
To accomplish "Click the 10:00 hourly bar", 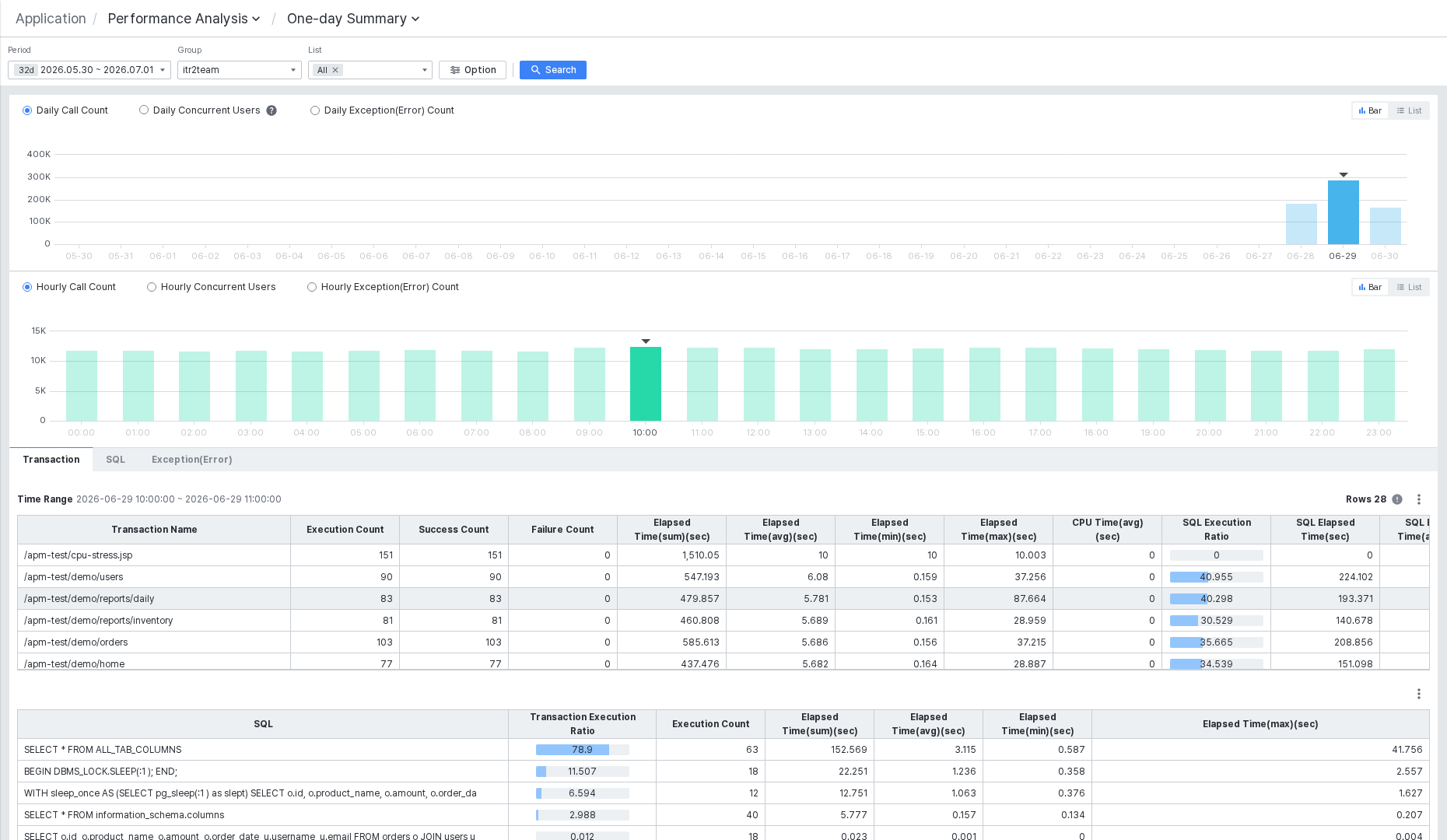I will pyautogui.click(x=646, y=384).
